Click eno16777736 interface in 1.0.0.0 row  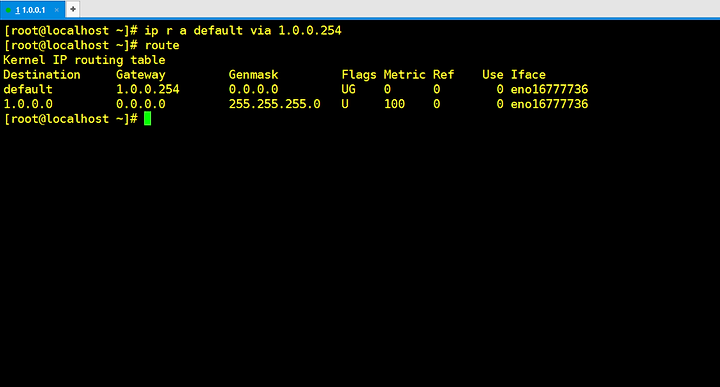coord(549,104)
